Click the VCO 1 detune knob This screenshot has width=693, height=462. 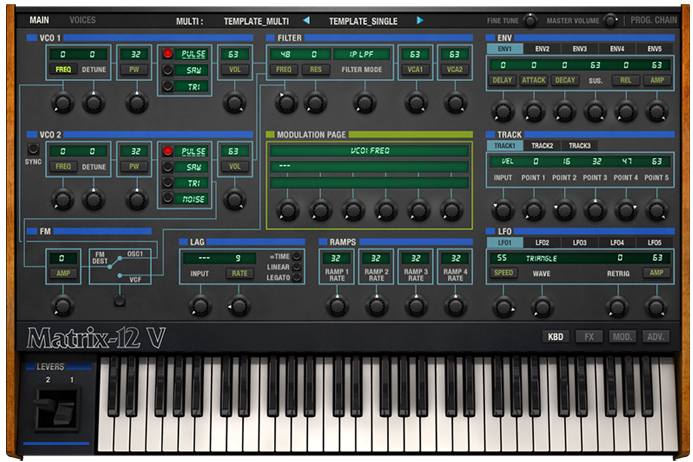click(x=93, y=103)
